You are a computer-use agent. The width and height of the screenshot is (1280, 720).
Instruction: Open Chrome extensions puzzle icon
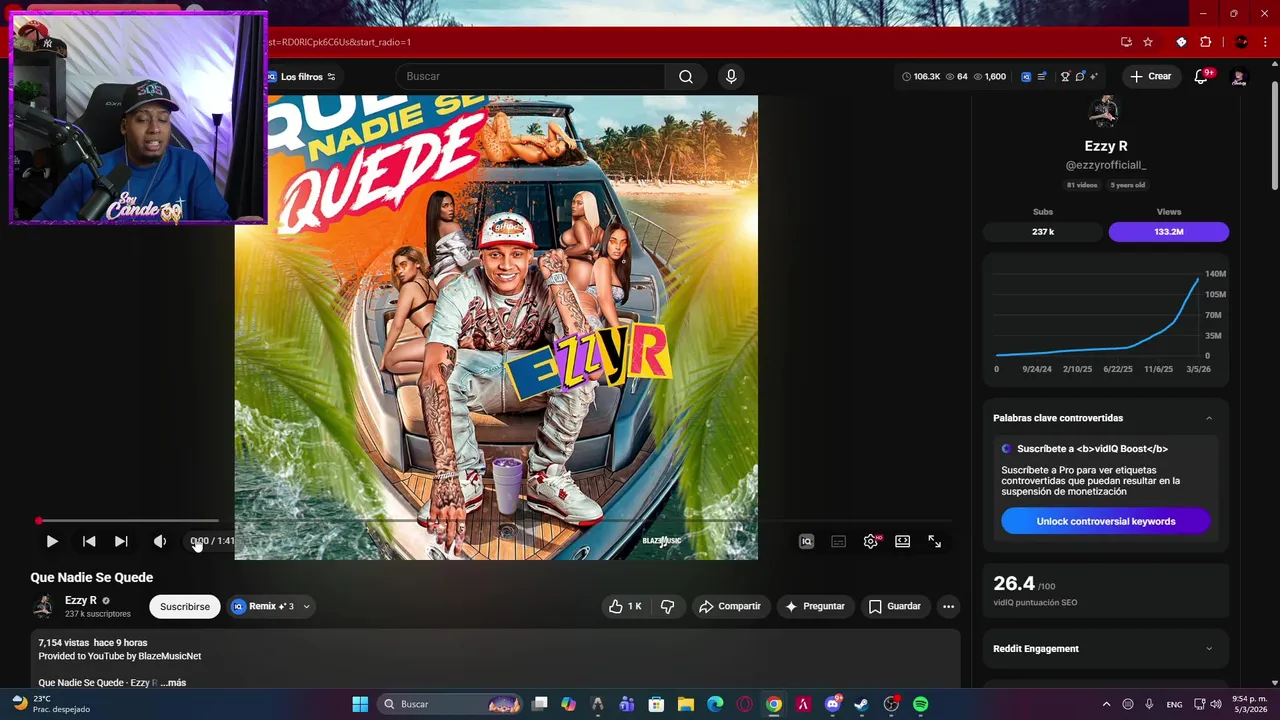pyautogui.click(x=1205, y=42)
